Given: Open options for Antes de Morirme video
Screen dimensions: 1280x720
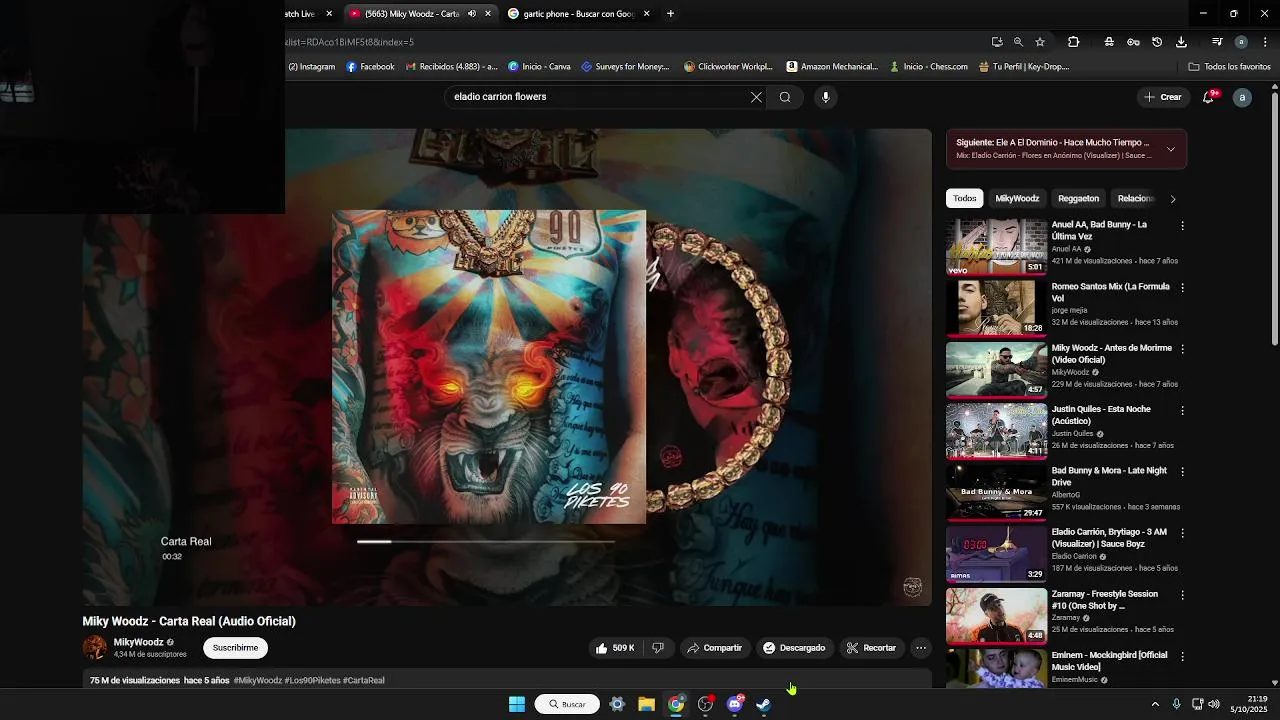Looking at the screenshot, I should coord(1182,349).
